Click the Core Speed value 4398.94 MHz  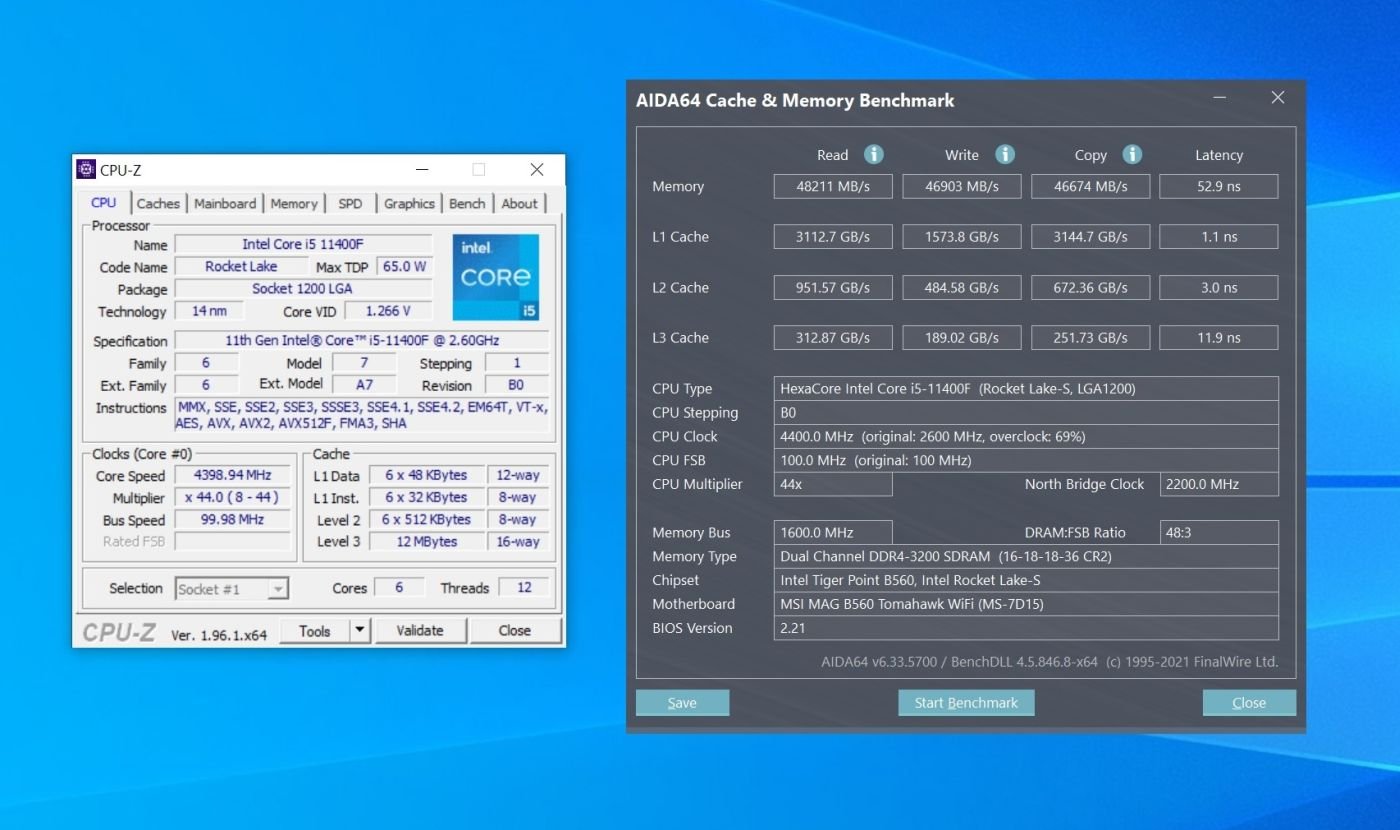coord(233,475)
